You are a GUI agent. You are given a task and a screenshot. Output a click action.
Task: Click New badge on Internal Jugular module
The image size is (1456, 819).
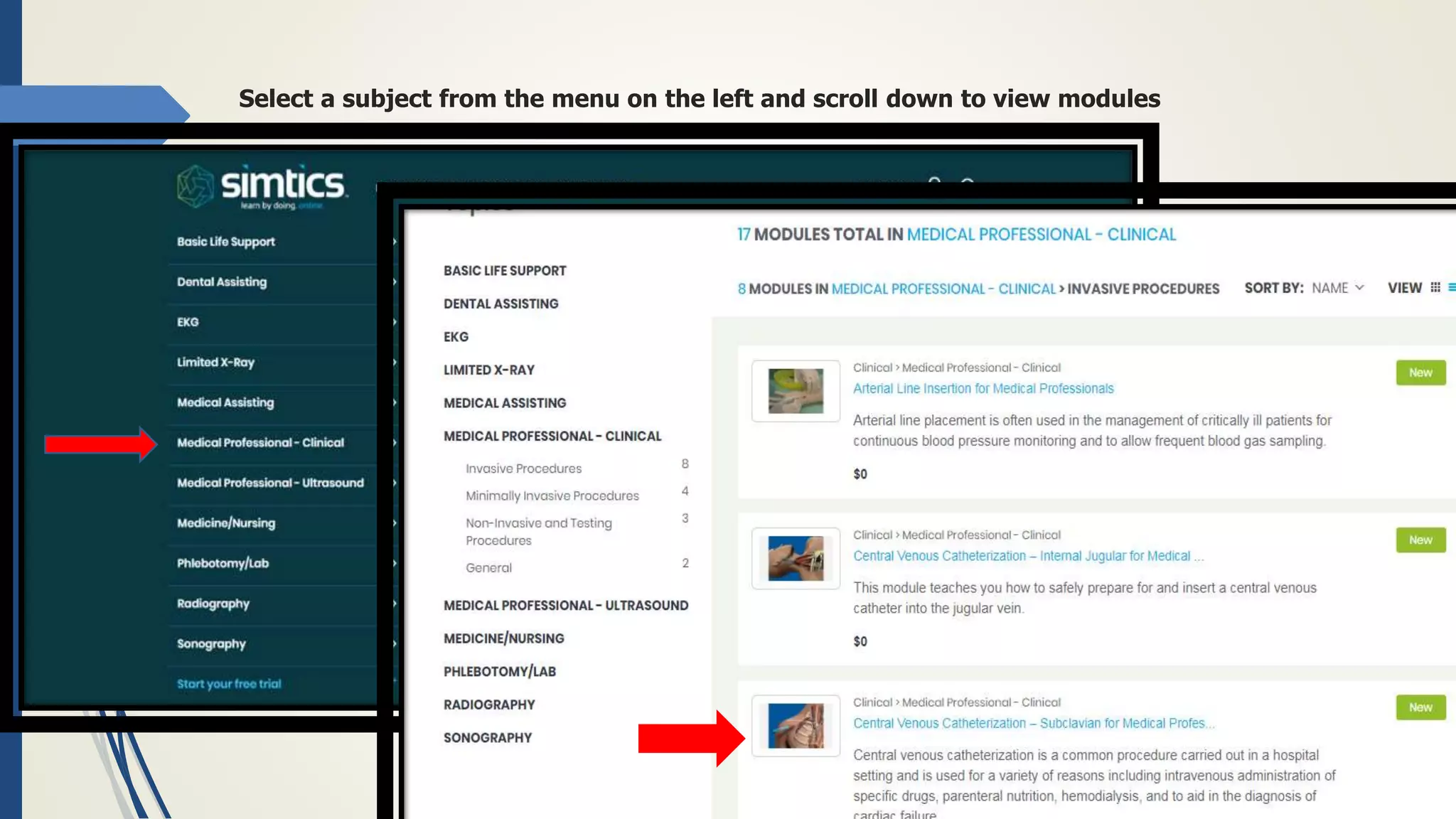coord(1420,540)
